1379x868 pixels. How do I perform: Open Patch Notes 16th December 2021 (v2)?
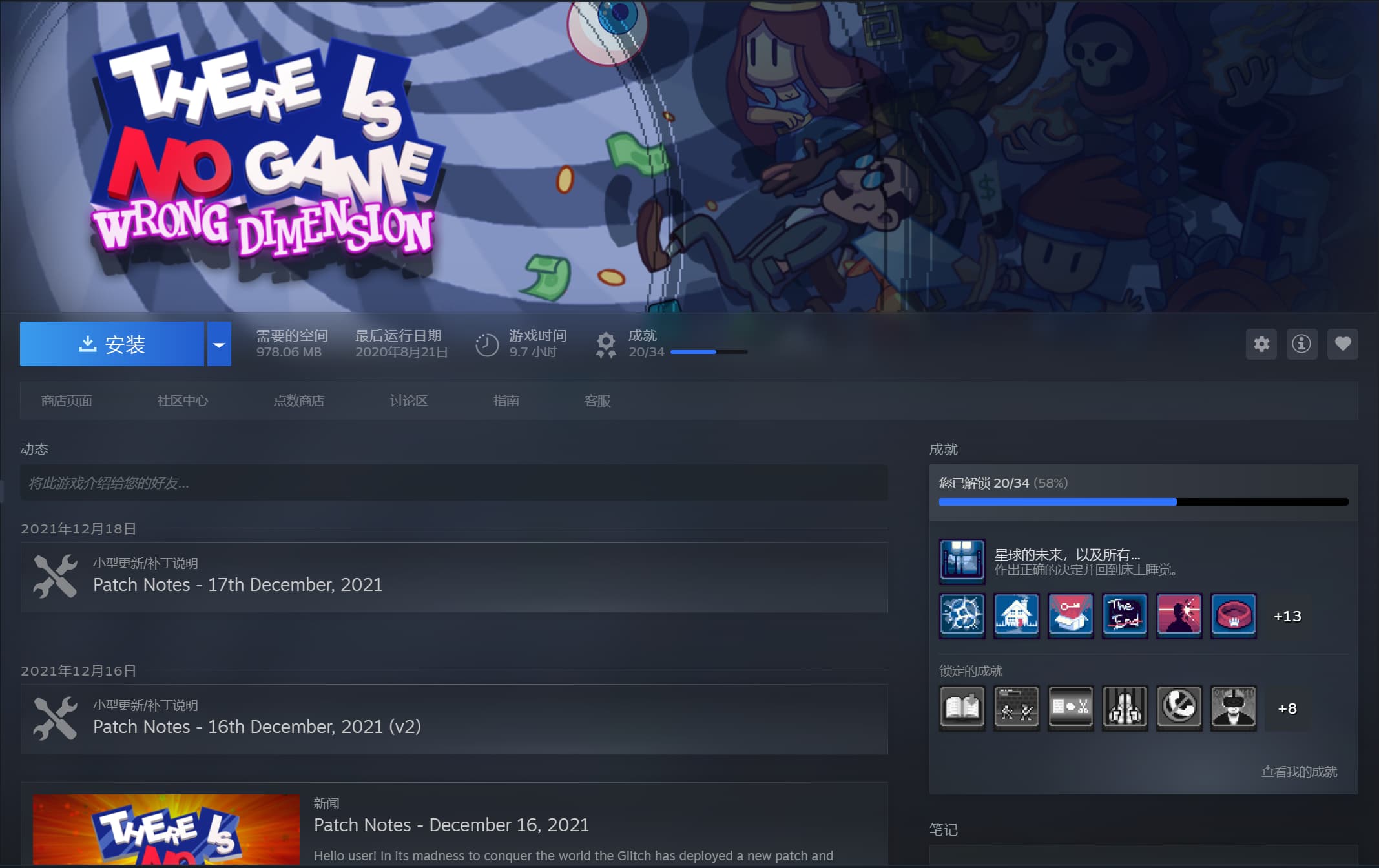pyautogui.click(x=256, y=727)
